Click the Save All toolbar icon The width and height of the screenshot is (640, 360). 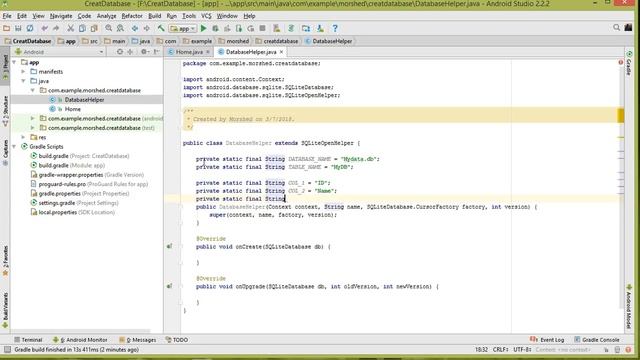(x=18, y=29)
